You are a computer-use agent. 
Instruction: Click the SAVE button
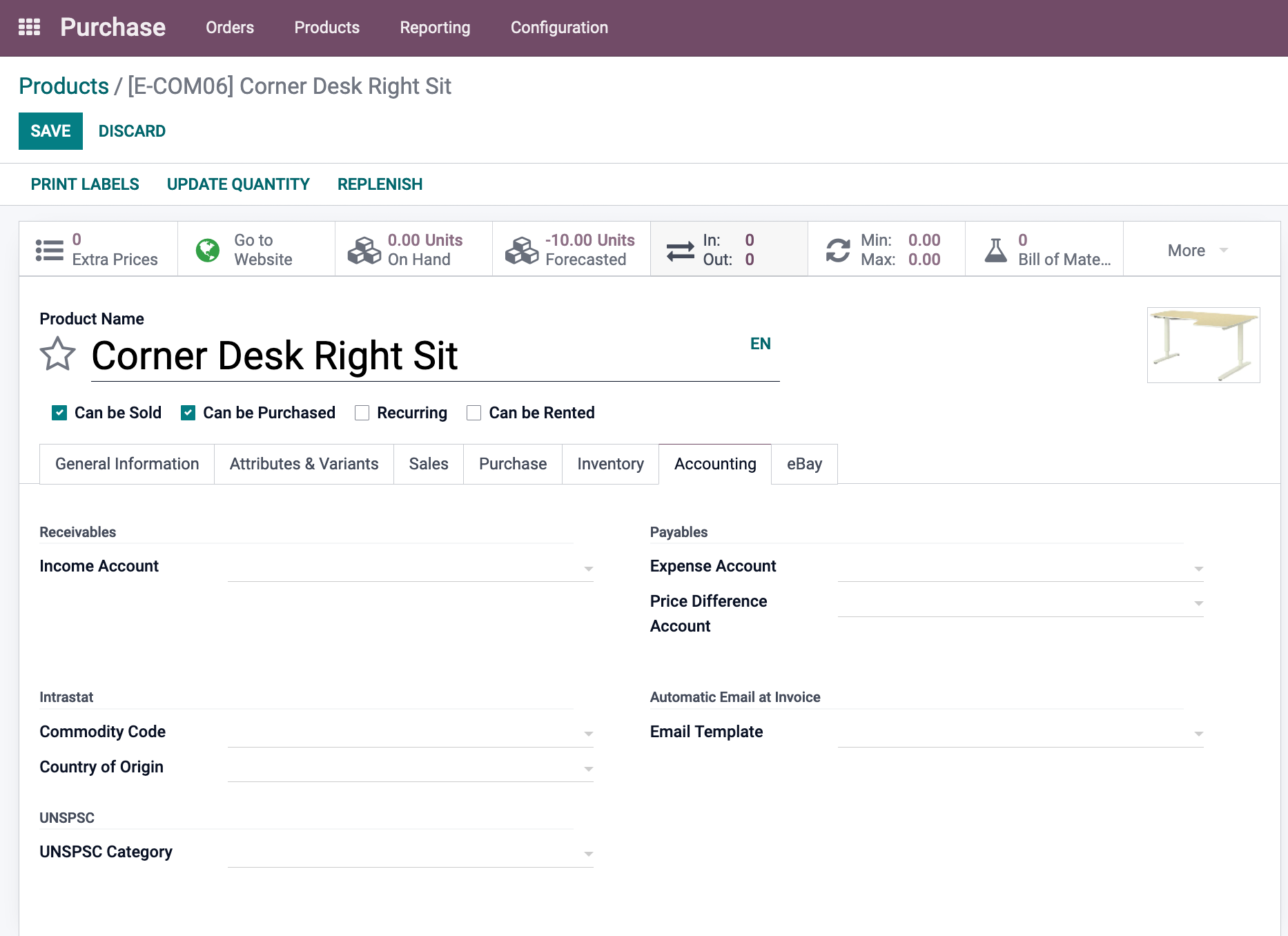50,131
